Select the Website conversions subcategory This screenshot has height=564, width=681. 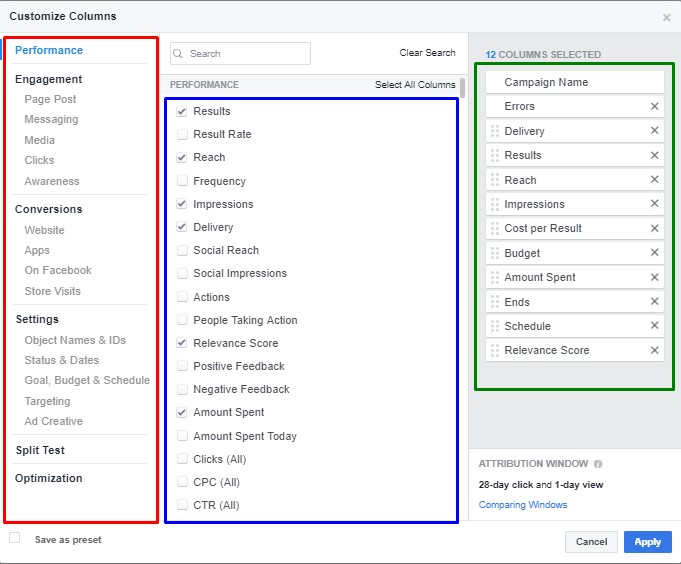click(44, 230)
